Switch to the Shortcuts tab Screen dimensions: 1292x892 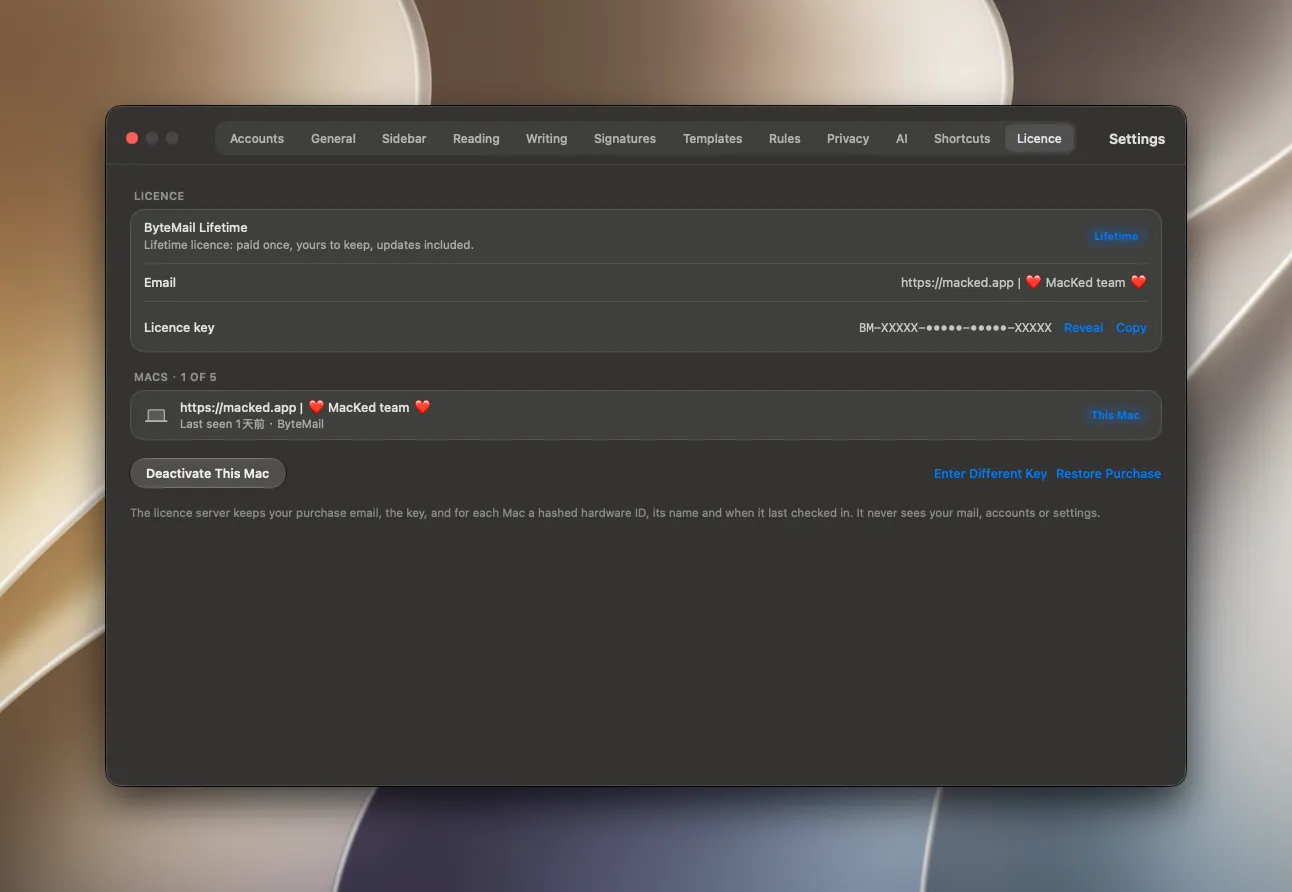(x=962, y=139)
